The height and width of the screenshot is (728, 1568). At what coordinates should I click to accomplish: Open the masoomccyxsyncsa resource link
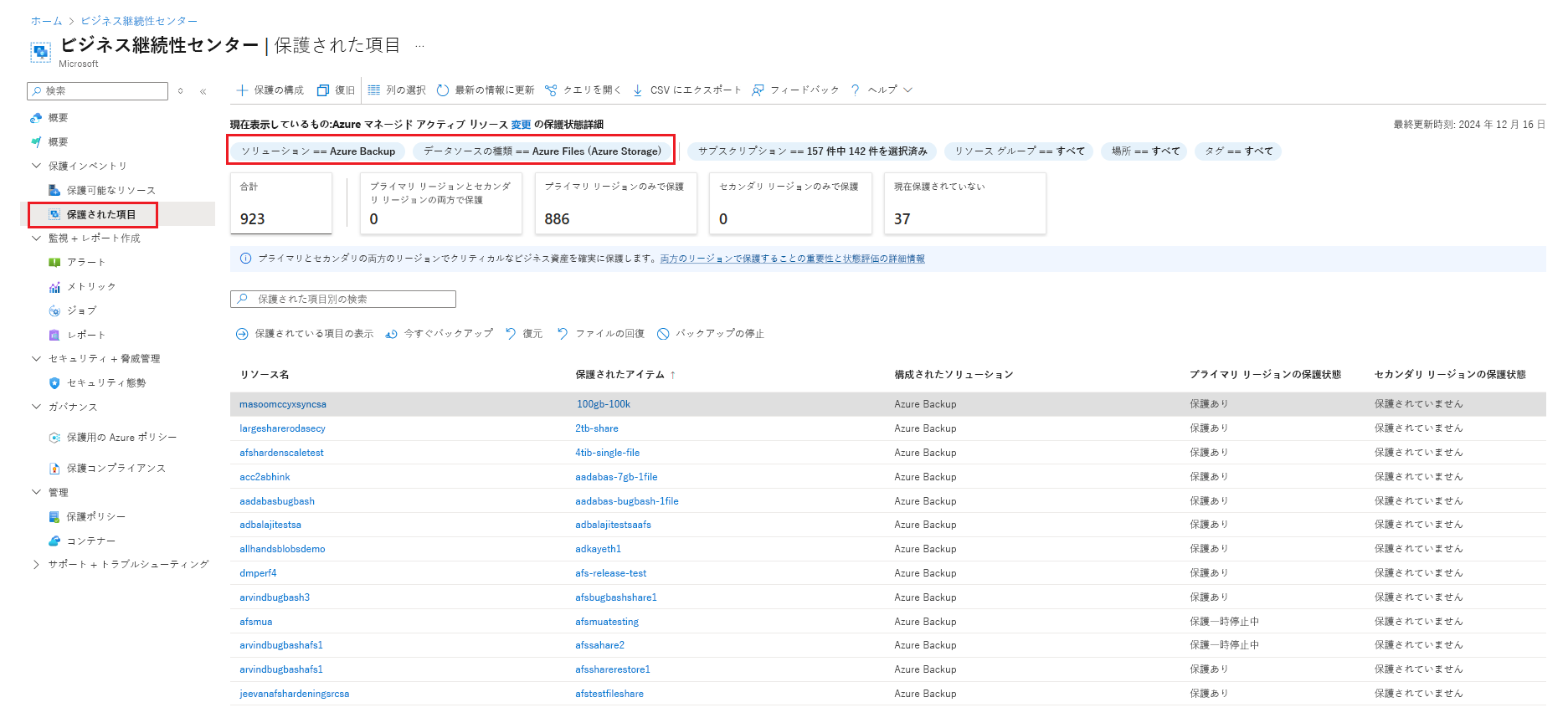(283, 404)
